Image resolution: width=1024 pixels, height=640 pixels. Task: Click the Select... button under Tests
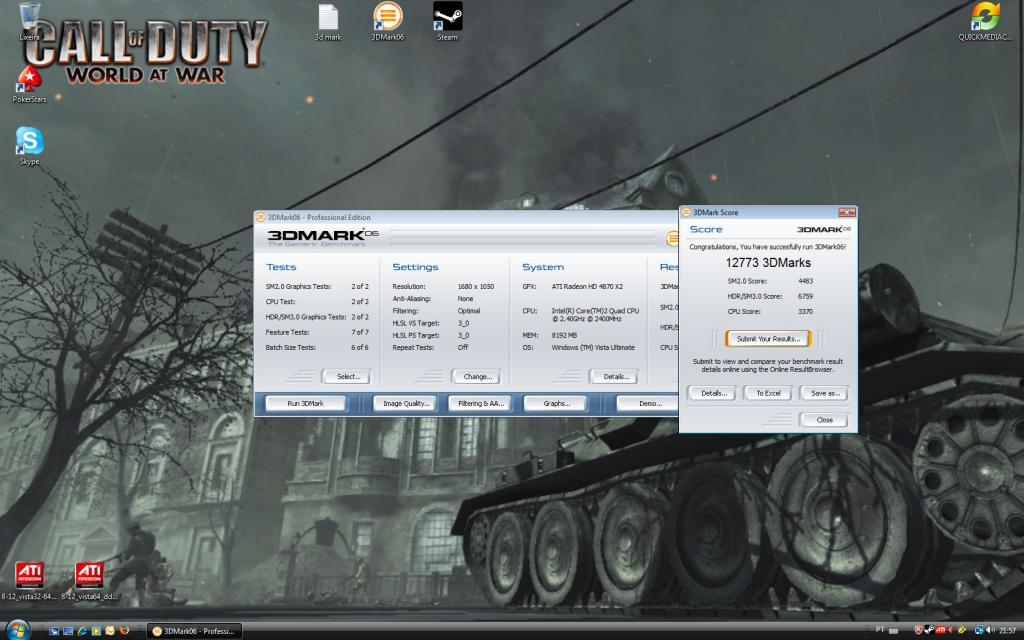coord(346,377)
